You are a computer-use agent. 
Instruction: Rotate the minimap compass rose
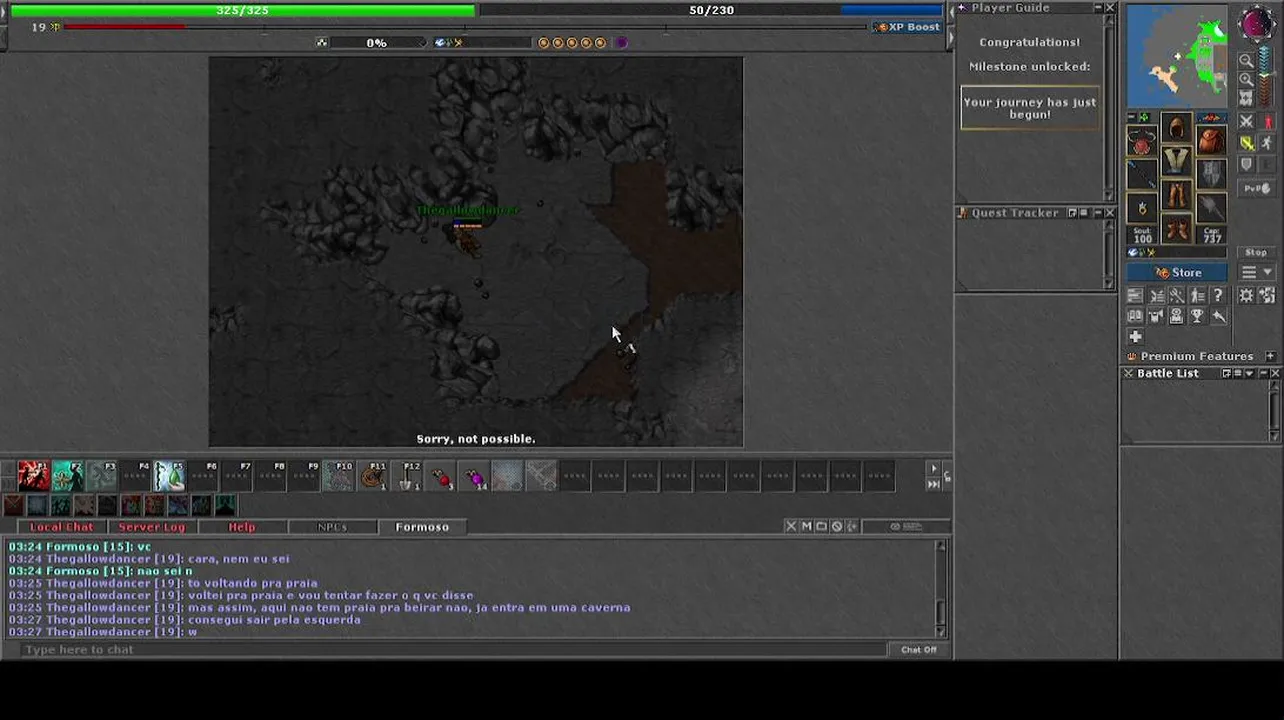(x=1257, y=24)
